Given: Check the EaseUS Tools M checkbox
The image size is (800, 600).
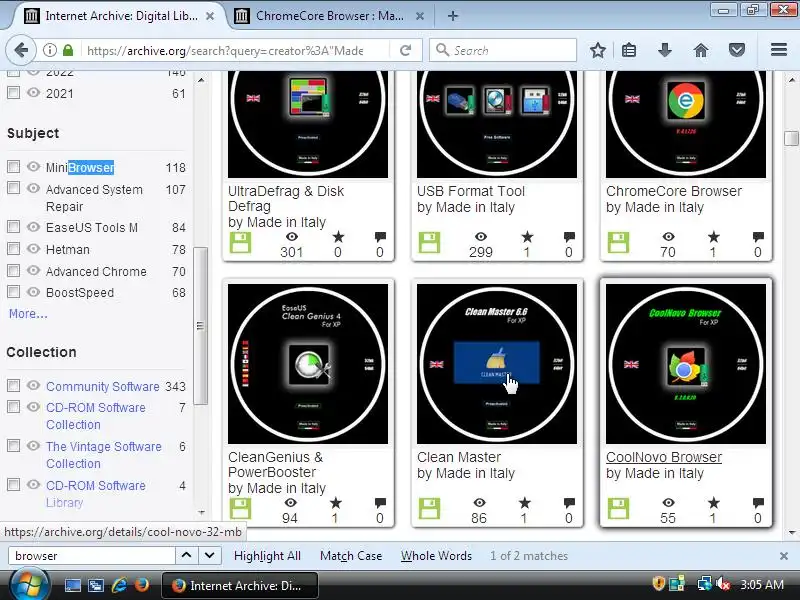Looking at the screenshot, I should pos(13,227).
